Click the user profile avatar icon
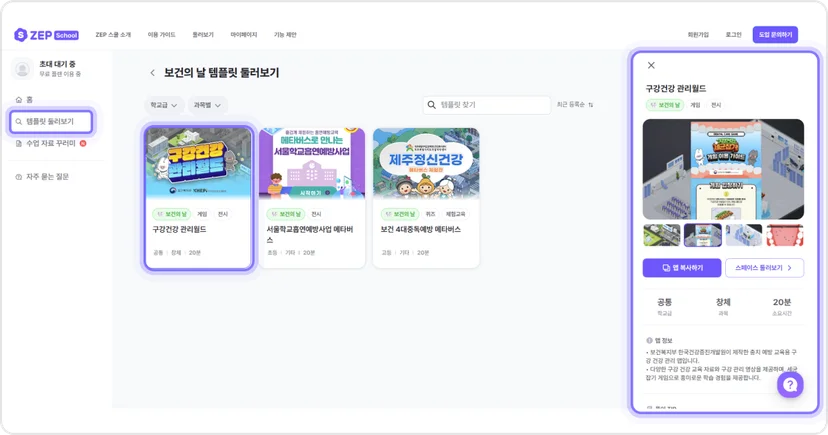This screenshot has width=828, height=435. click(x=22, y=69)
